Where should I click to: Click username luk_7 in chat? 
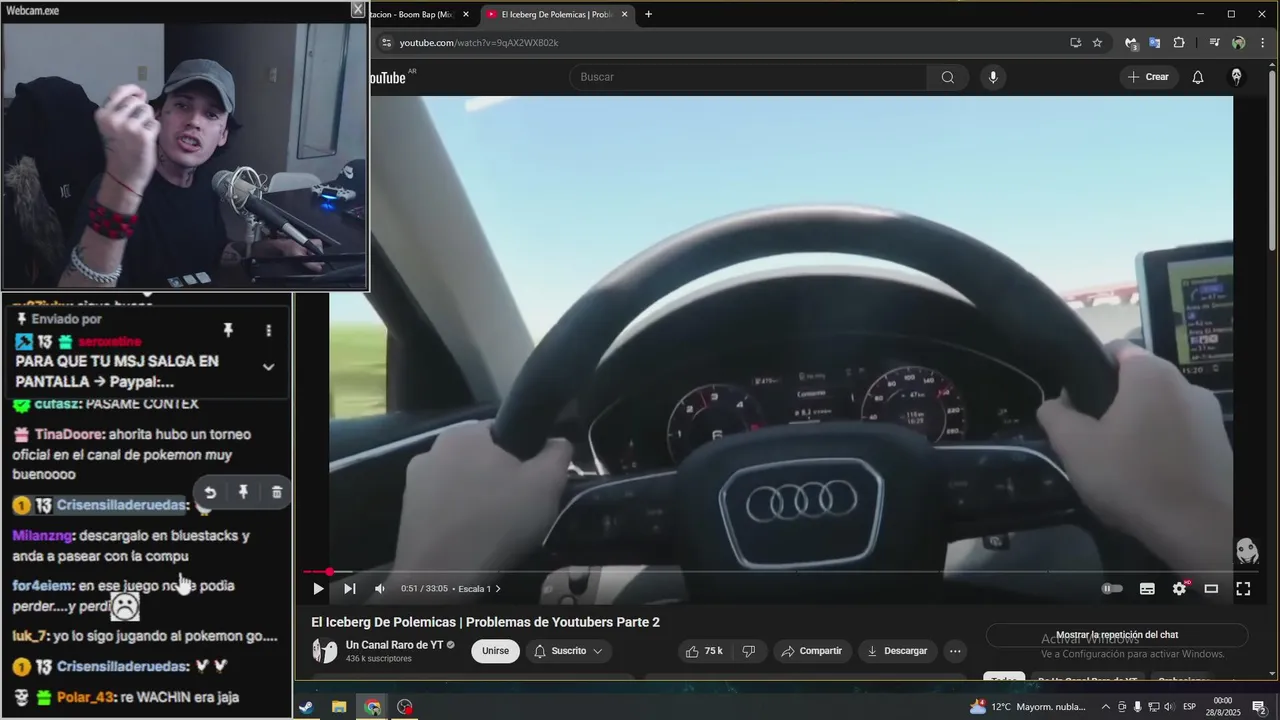click(x=29, y=636)
